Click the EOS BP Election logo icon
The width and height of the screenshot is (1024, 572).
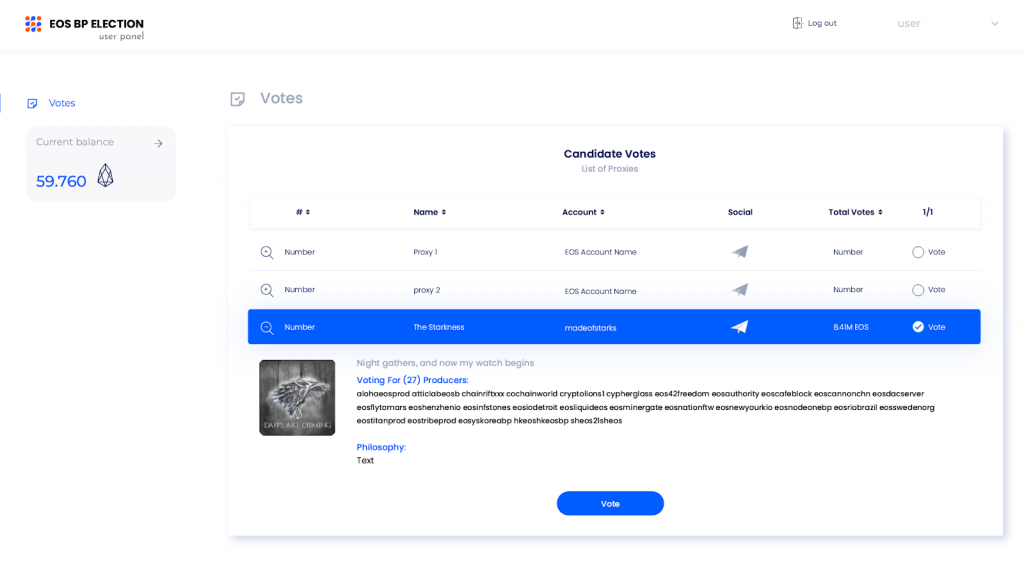pos(33,24)
